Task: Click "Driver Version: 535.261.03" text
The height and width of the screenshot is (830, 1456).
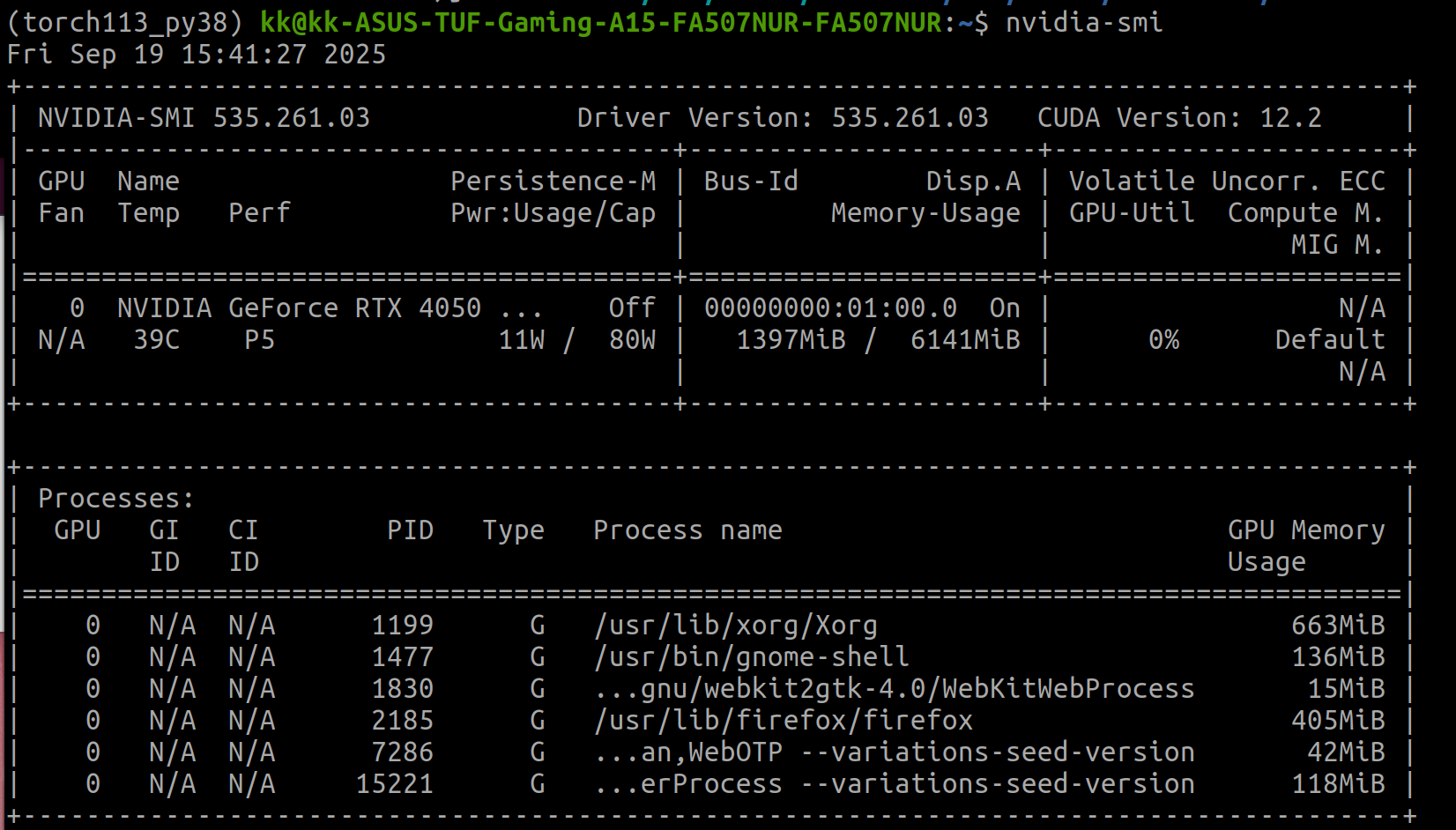Action: click(783, 118)
